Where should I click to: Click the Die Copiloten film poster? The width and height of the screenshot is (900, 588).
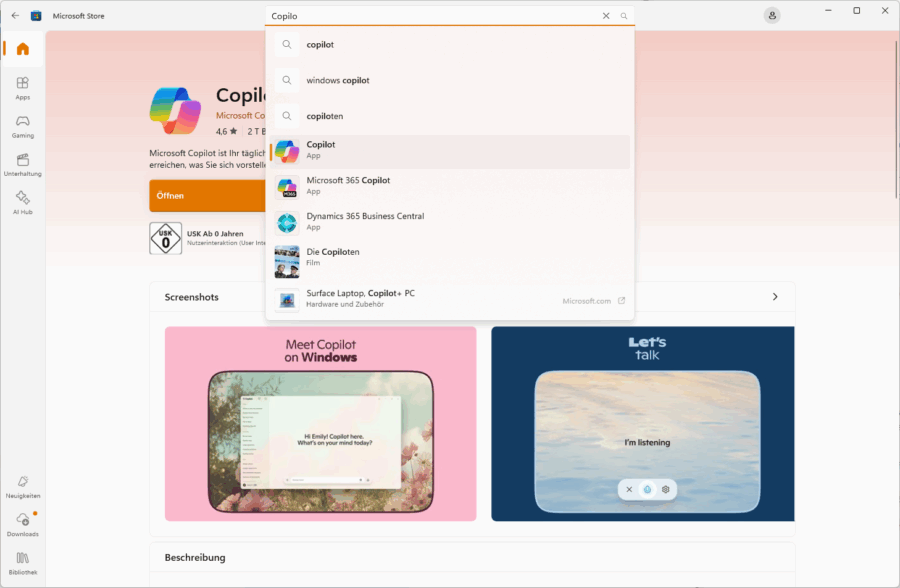click(x=287, y=262)
